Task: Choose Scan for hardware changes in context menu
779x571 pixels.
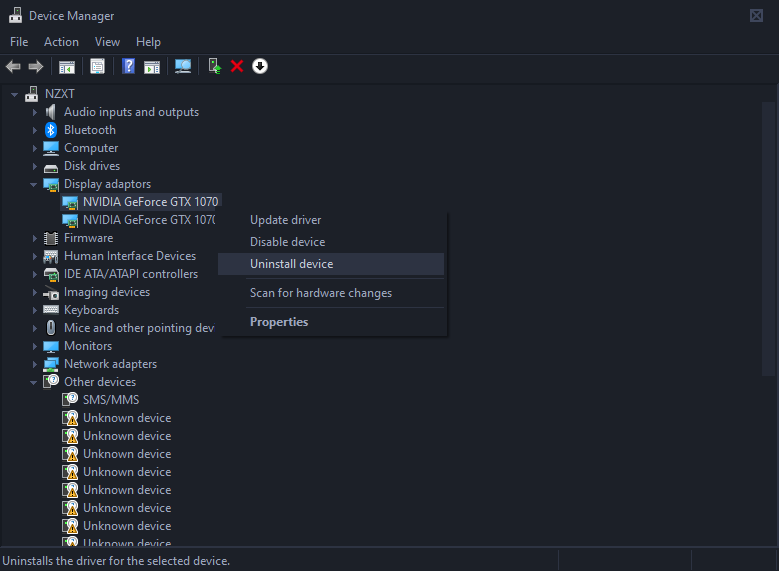Action: click(331, 293)
